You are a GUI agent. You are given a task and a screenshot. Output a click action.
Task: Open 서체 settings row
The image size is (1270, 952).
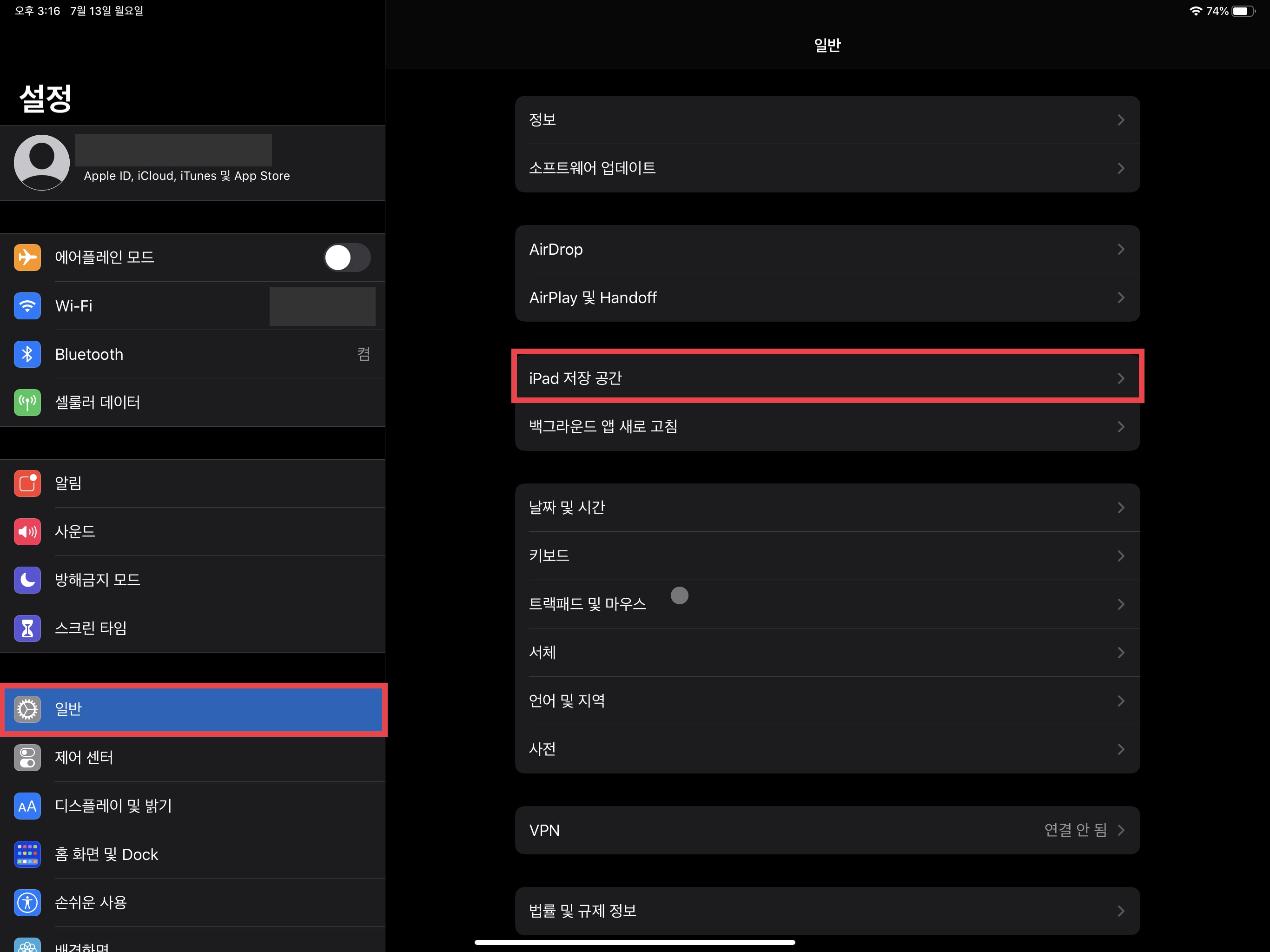pyautogui.click(x=827, y=652)
